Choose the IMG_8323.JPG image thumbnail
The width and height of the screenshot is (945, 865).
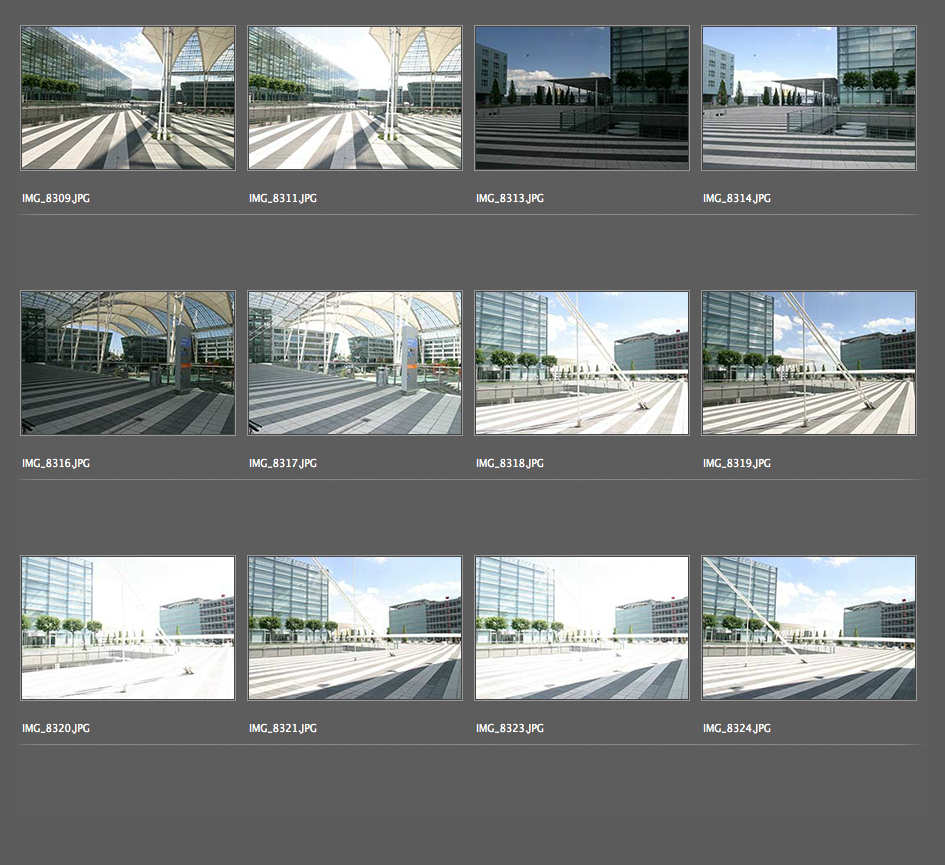tap(582, 628)
